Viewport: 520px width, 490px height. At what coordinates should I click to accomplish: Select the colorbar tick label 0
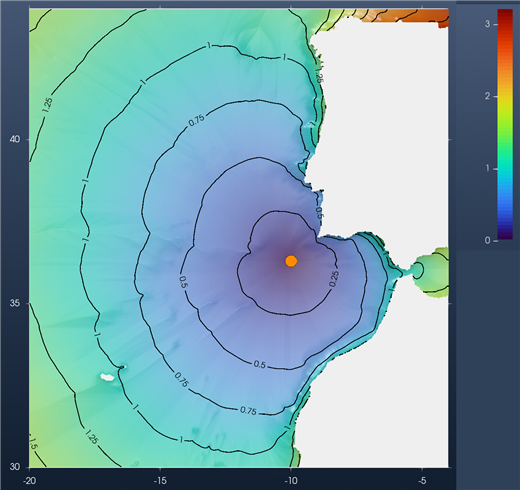pos(487,240)
